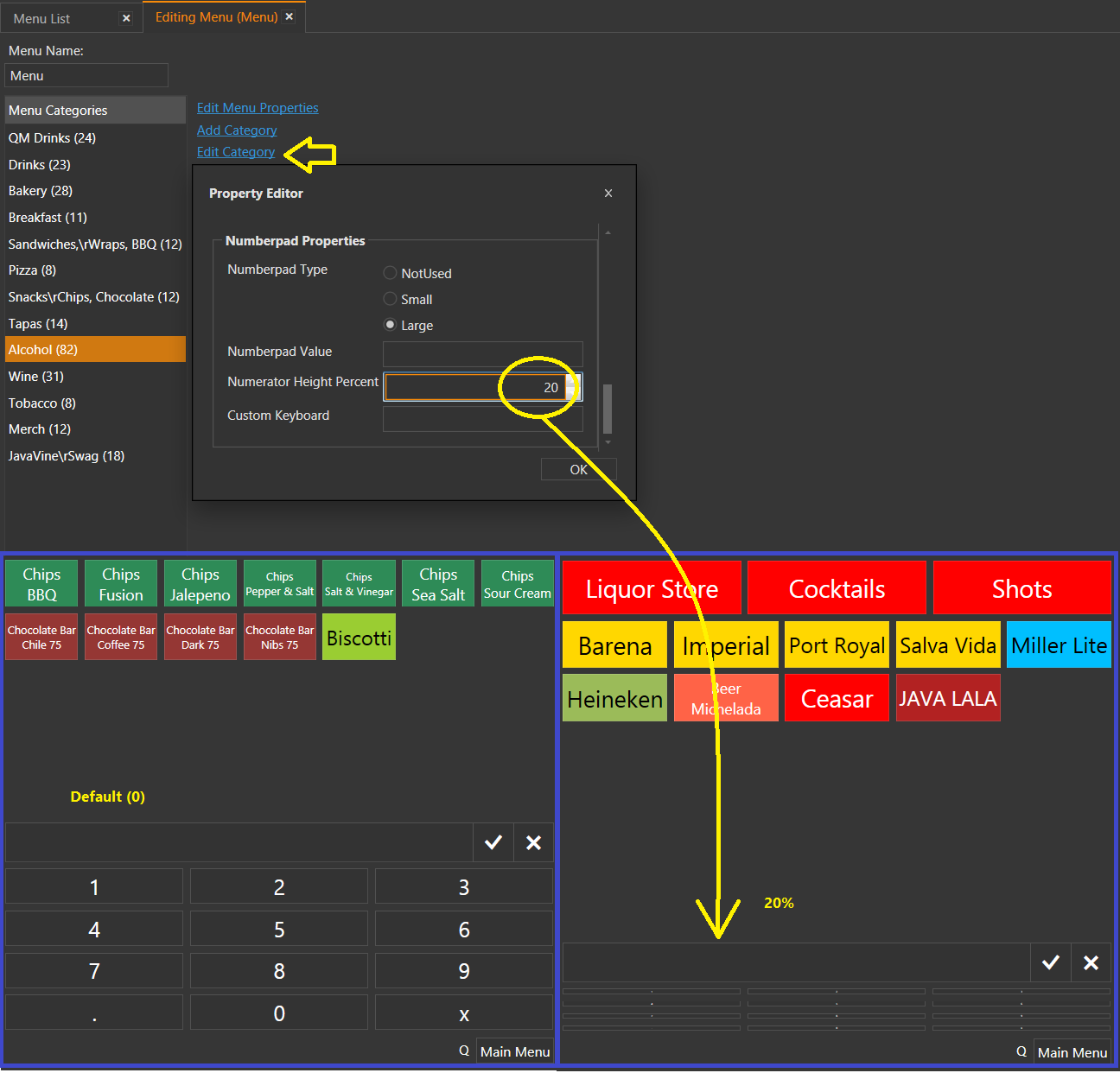Tap numberpad key 1
Screen dimensions: 1120x1073
pos(94,886)
